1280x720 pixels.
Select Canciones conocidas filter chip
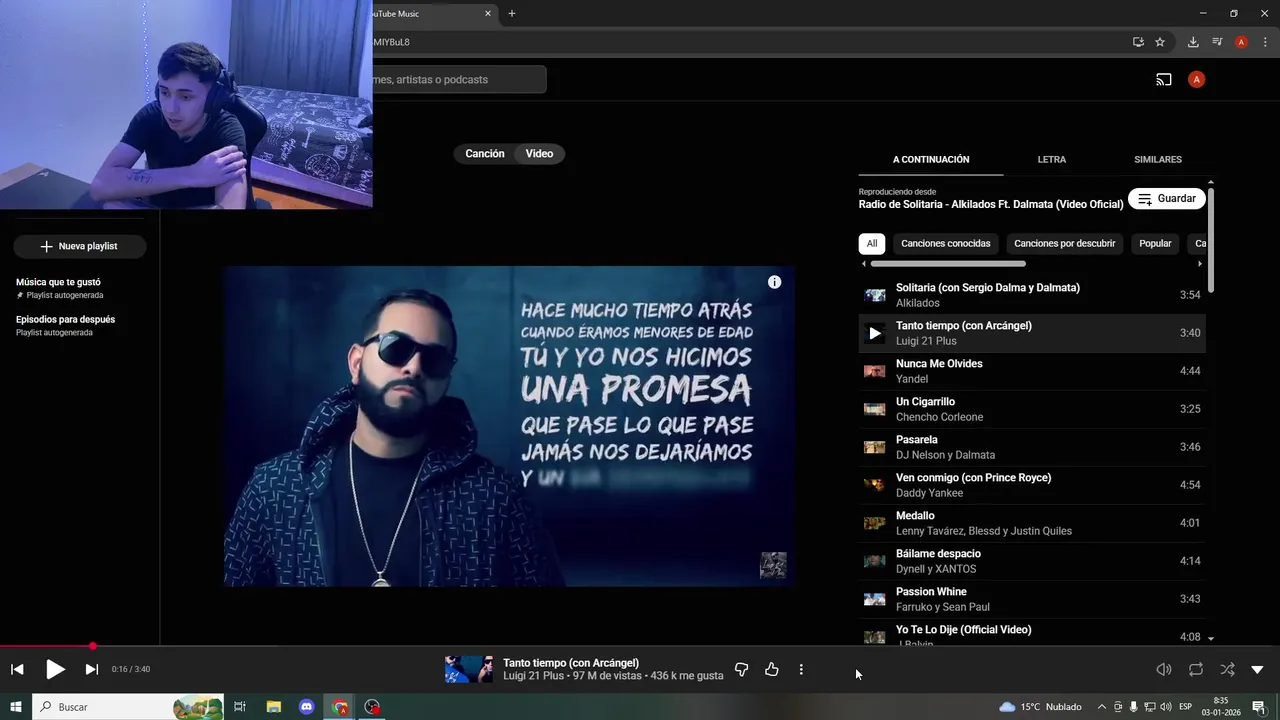coord(945,243)
